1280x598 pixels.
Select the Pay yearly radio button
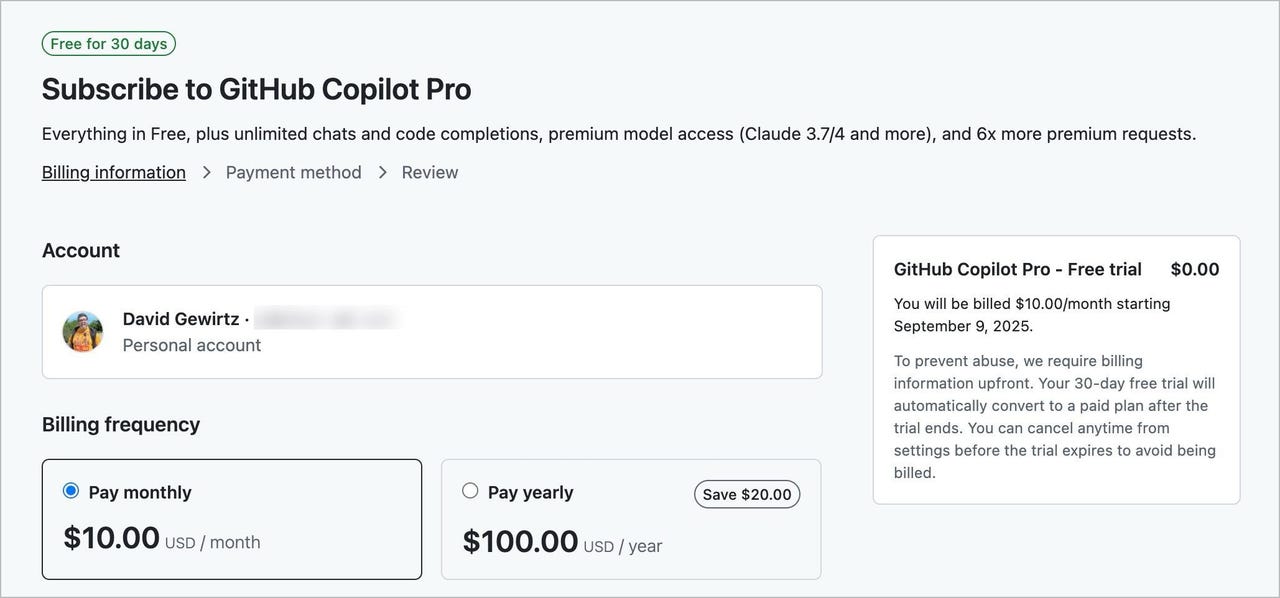coord(470,491)
